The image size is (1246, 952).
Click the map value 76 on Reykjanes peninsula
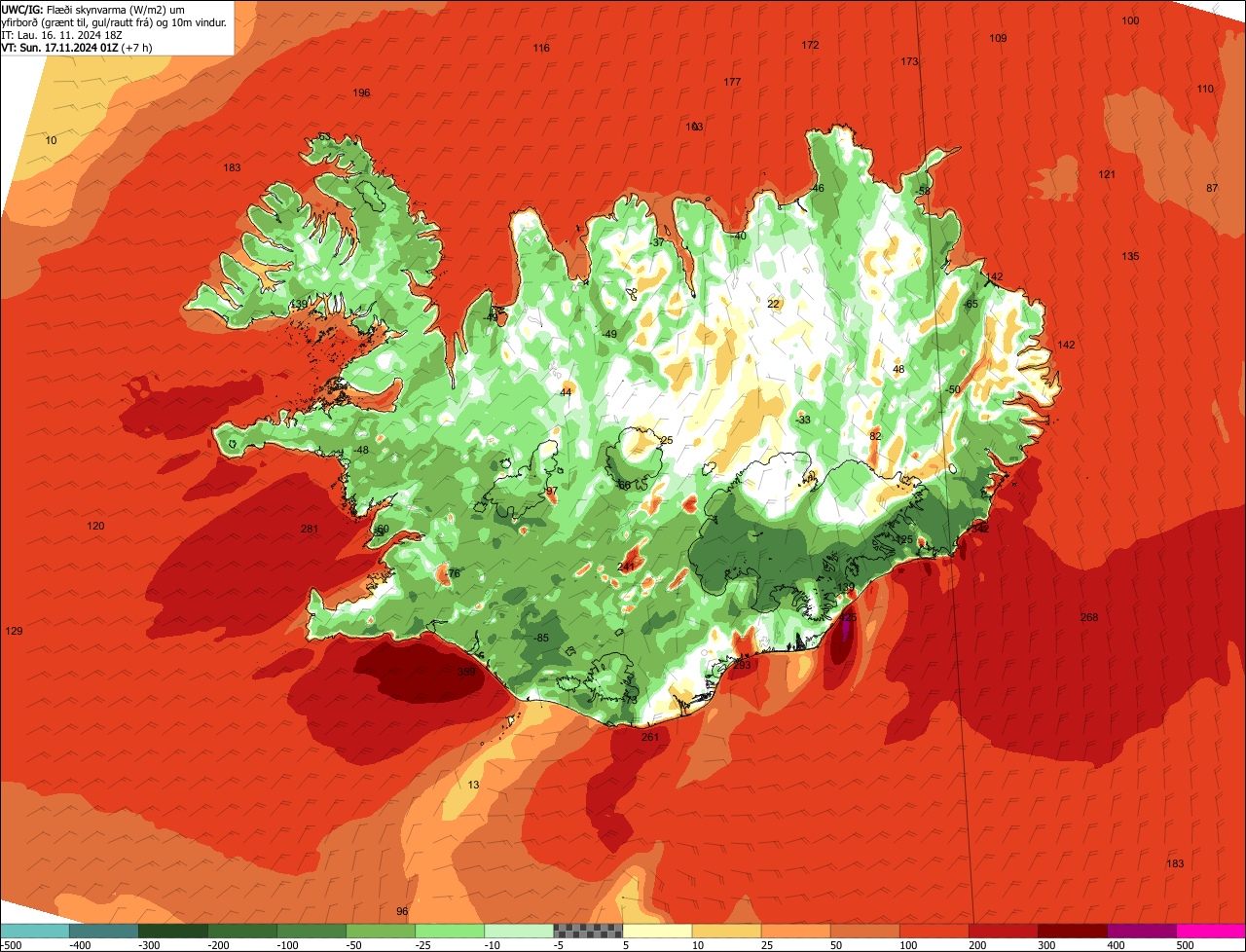(454, 574)
